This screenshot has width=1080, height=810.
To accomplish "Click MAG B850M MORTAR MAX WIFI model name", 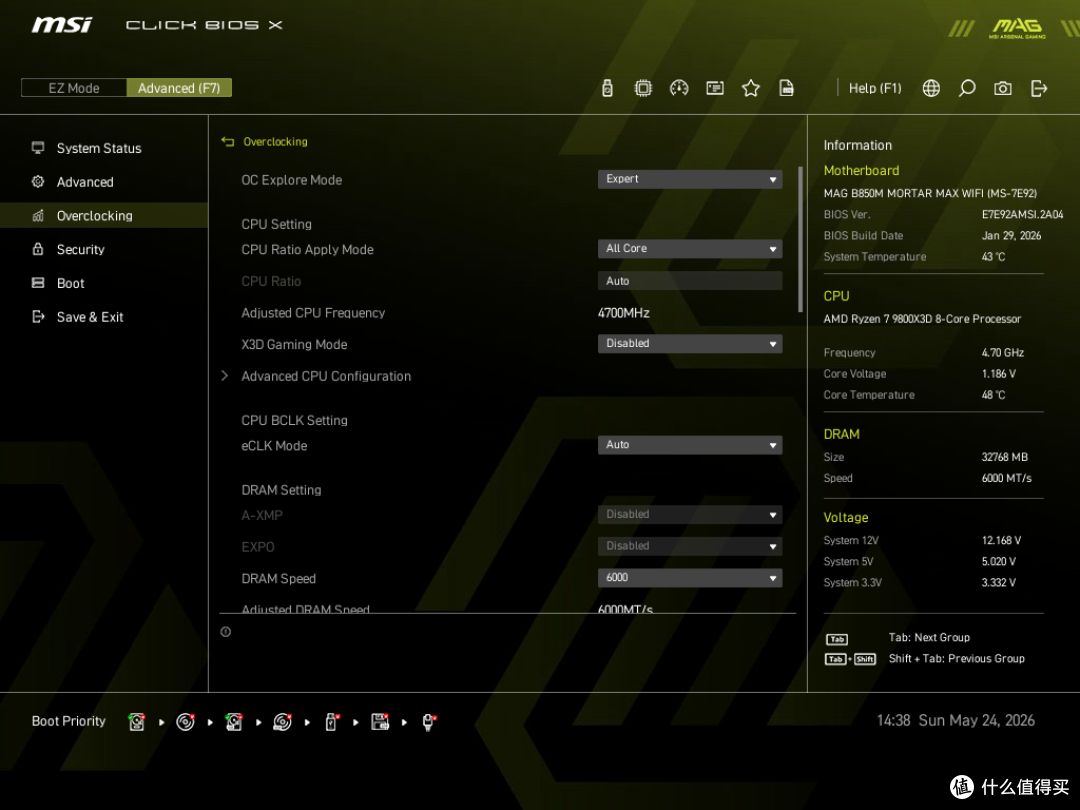I will [x=930, y=194].
